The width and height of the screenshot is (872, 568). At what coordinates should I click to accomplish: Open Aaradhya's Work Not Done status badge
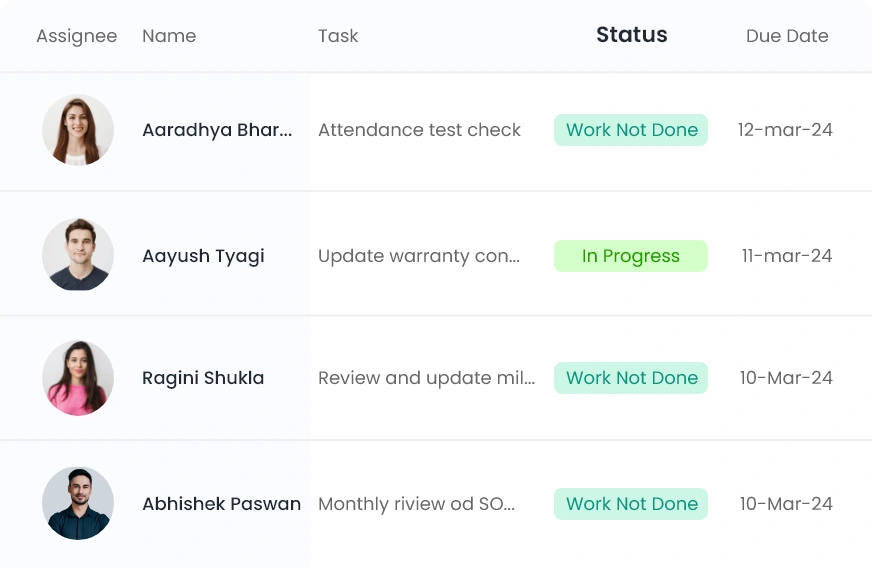pyautogui.click(x=631, y=130)
